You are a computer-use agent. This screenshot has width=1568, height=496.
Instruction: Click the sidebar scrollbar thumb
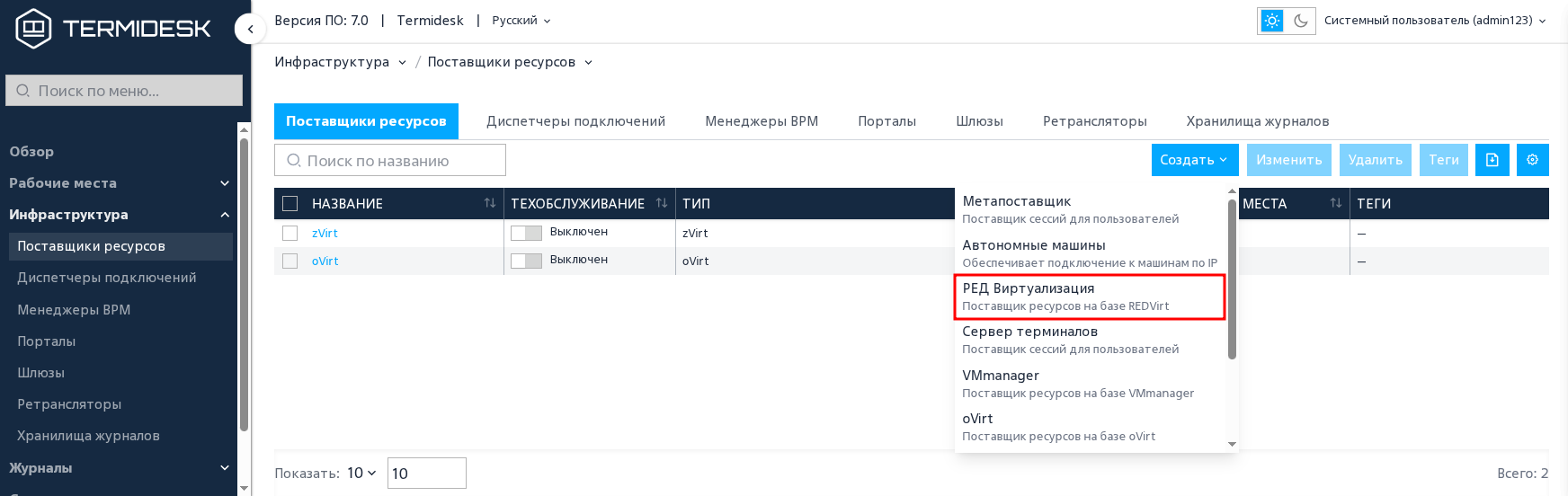coord(244,285)
